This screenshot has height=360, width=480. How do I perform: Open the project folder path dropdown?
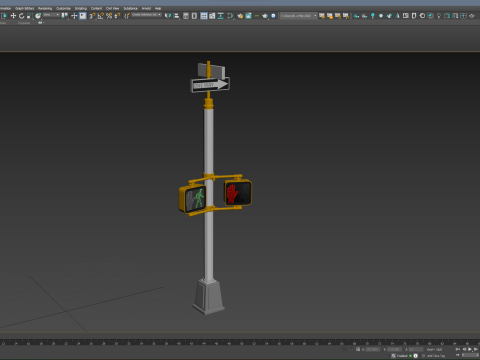[298, 16]
